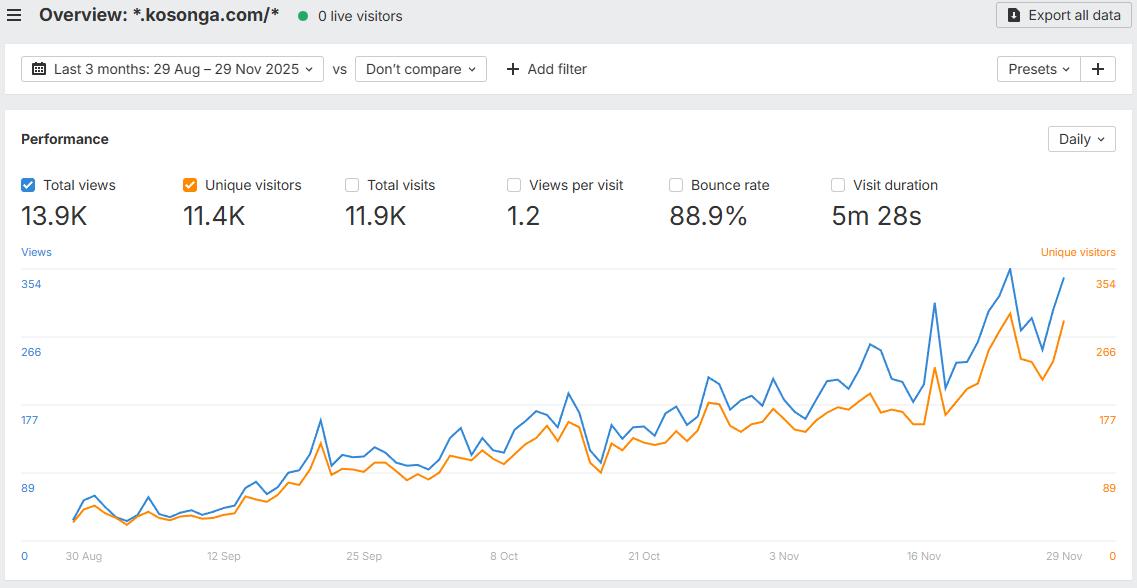Viewport: 1137px width, 588px height.
Task: Click the download icon in Export all data
Action: tap(1014, 15)
